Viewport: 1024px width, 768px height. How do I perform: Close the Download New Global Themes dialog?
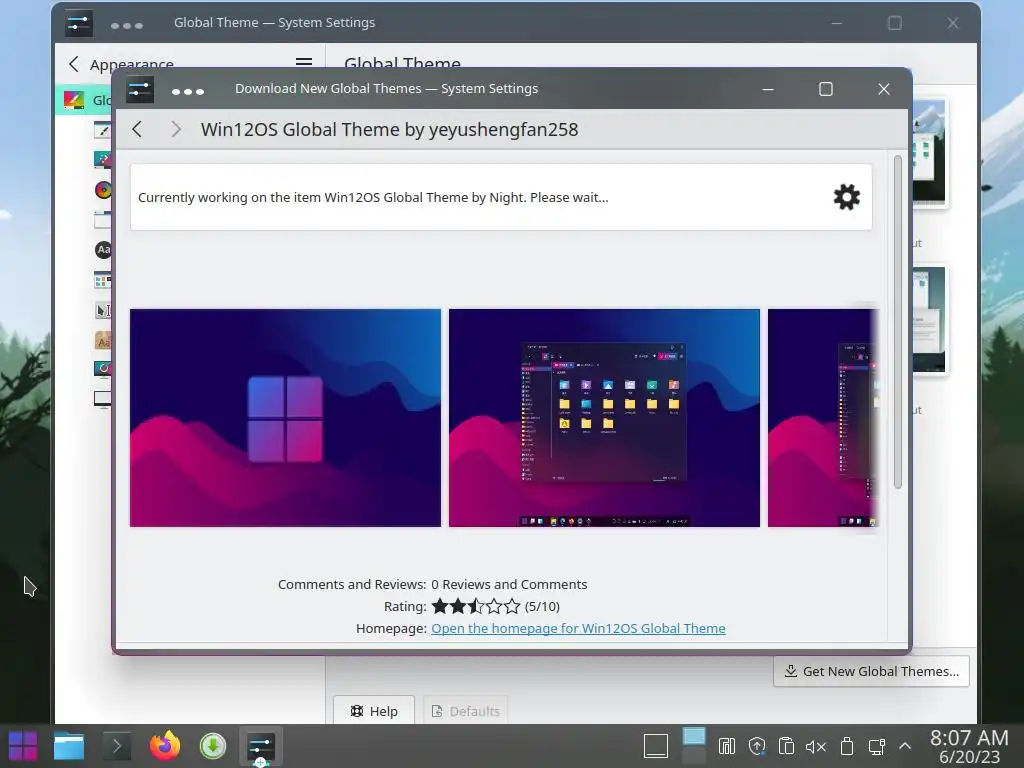coord(884,89)
